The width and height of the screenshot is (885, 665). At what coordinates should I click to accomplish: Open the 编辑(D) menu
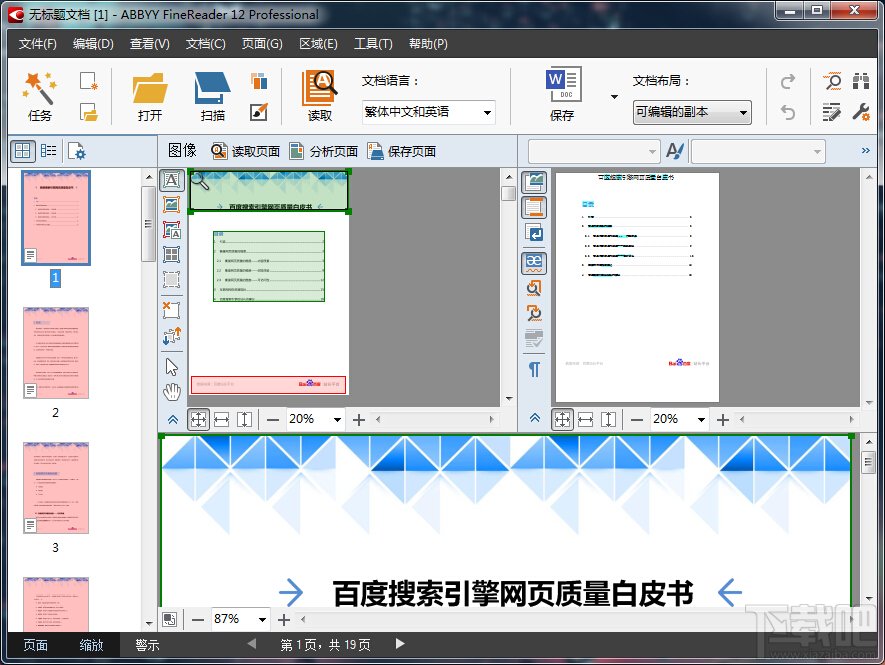point(93,43)
